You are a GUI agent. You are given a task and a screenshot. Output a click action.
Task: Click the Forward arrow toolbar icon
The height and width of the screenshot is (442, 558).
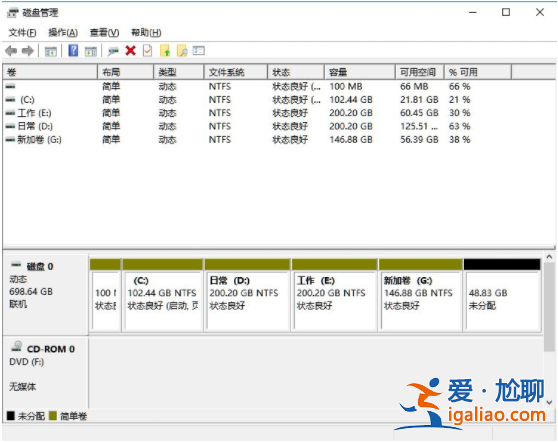point(28,51)
